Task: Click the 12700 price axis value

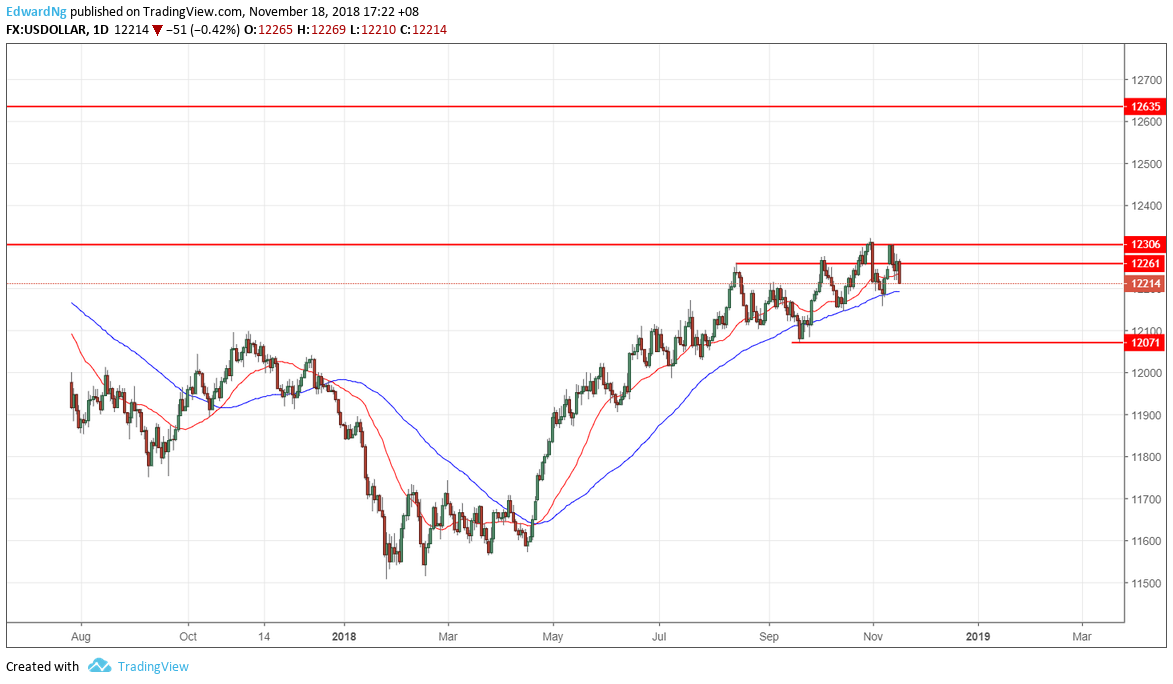Action: pos(1146,79)
